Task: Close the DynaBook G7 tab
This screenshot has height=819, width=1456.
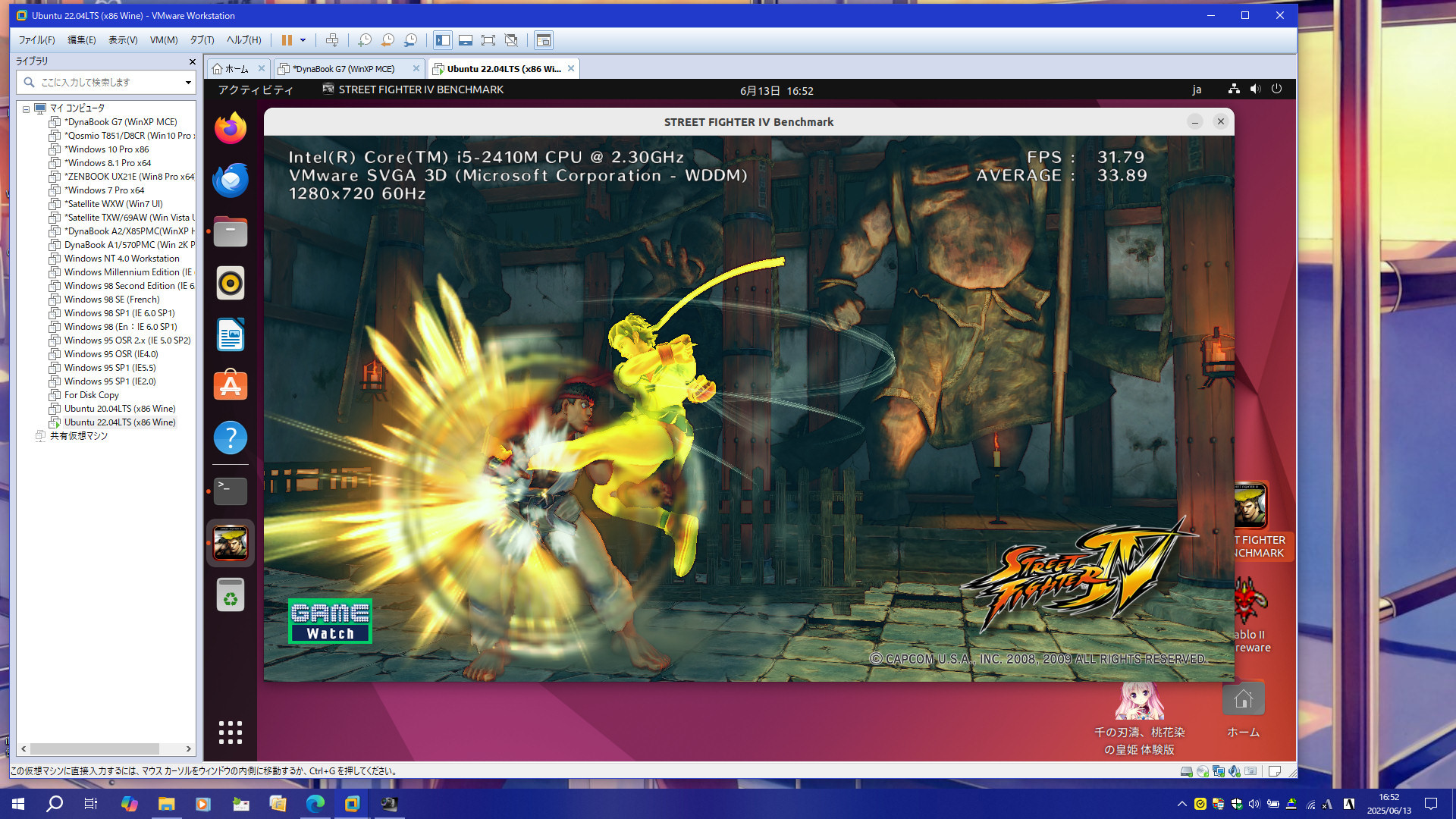Action: tap(416, 68)
